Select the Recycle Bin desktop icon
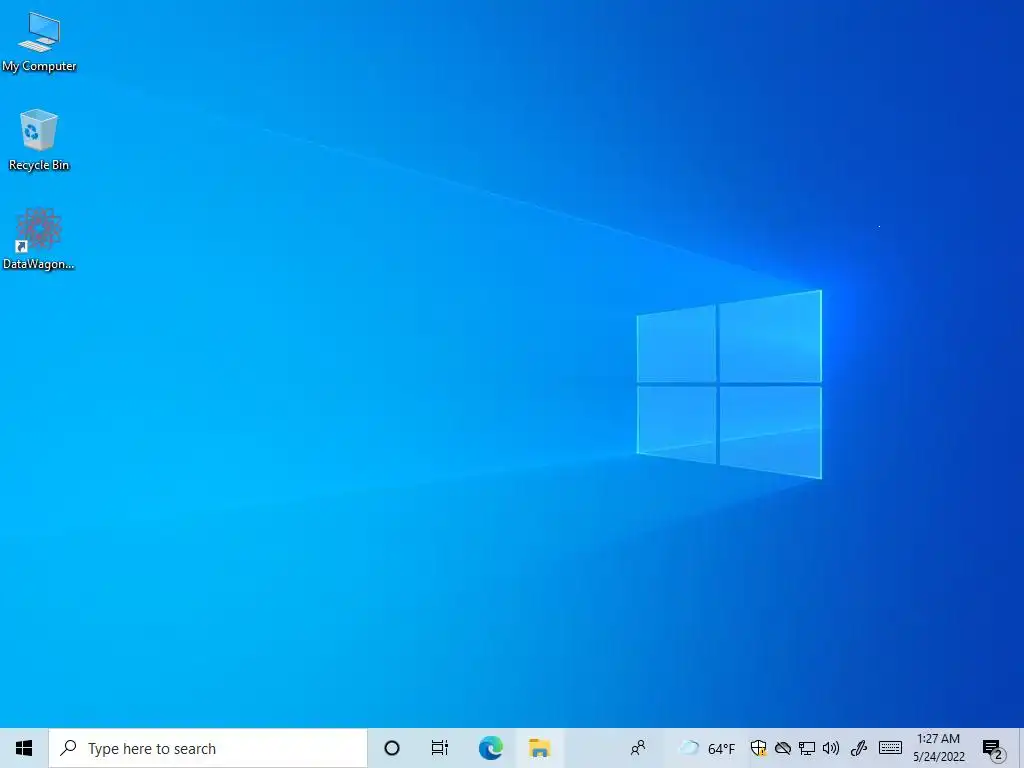The width and height of the screenshot is (1024, 768). pyautogui.click(x=39, y=140)
